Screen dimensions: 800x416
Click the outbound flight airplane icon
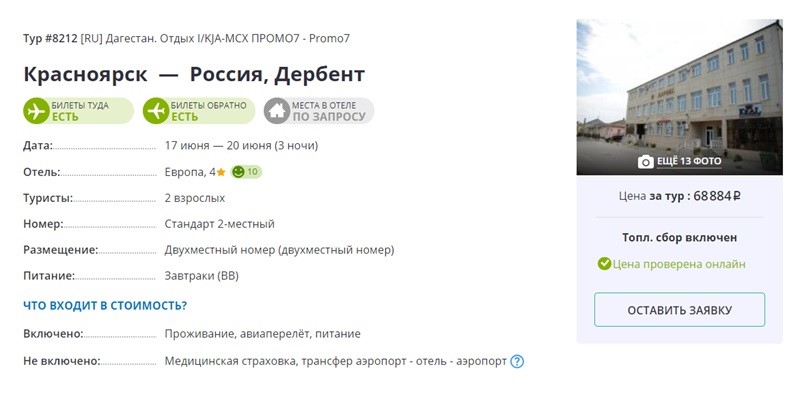(x=36, y=110)
